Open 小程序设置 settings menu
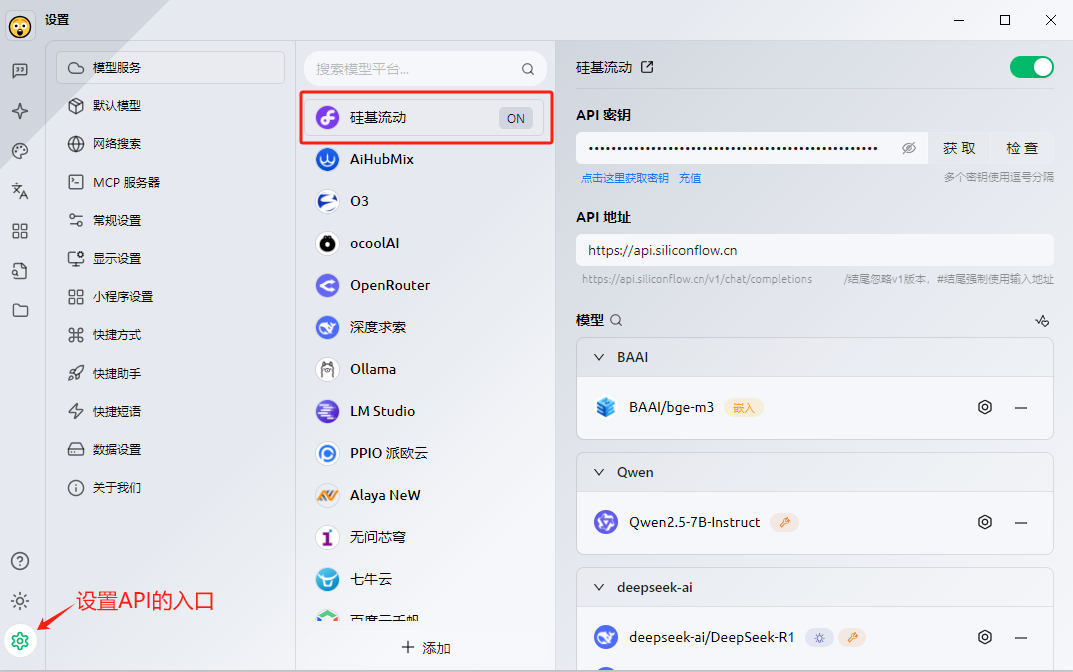This screenshot has height=672, width=1073. pos(170,296)
